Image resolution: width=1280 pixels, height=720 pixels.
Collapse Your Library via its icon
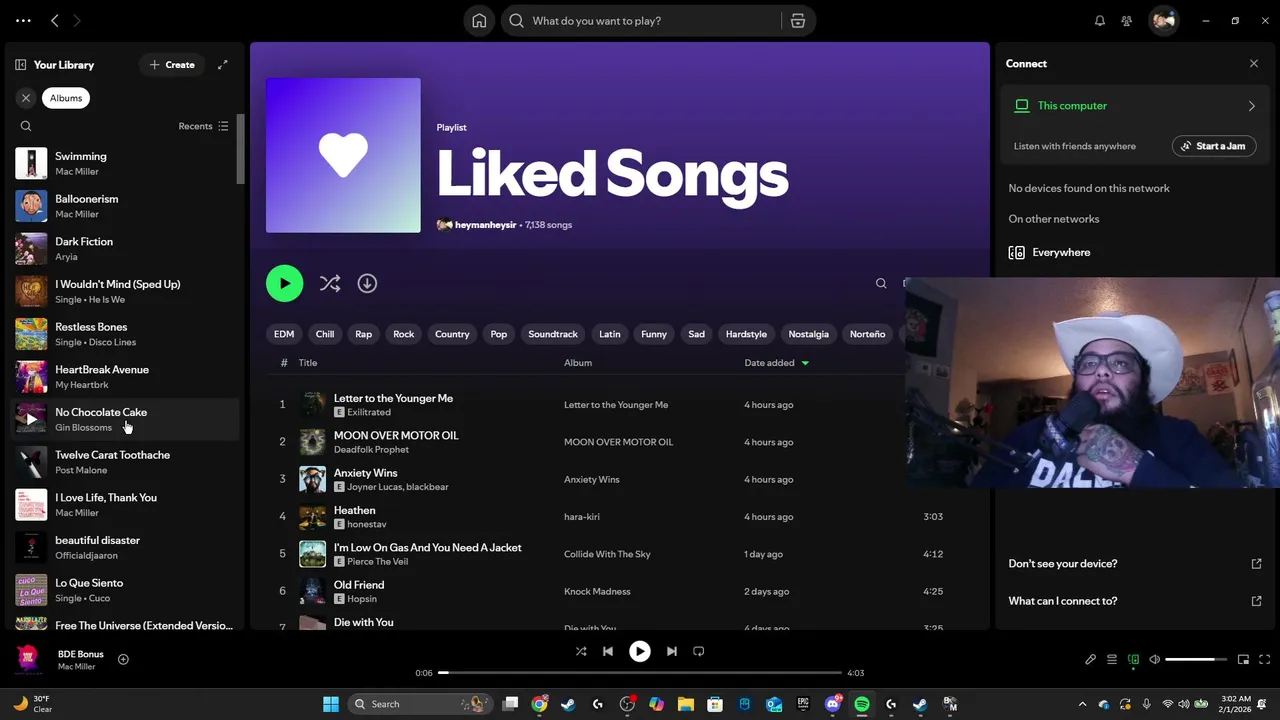tap(20, 65)
